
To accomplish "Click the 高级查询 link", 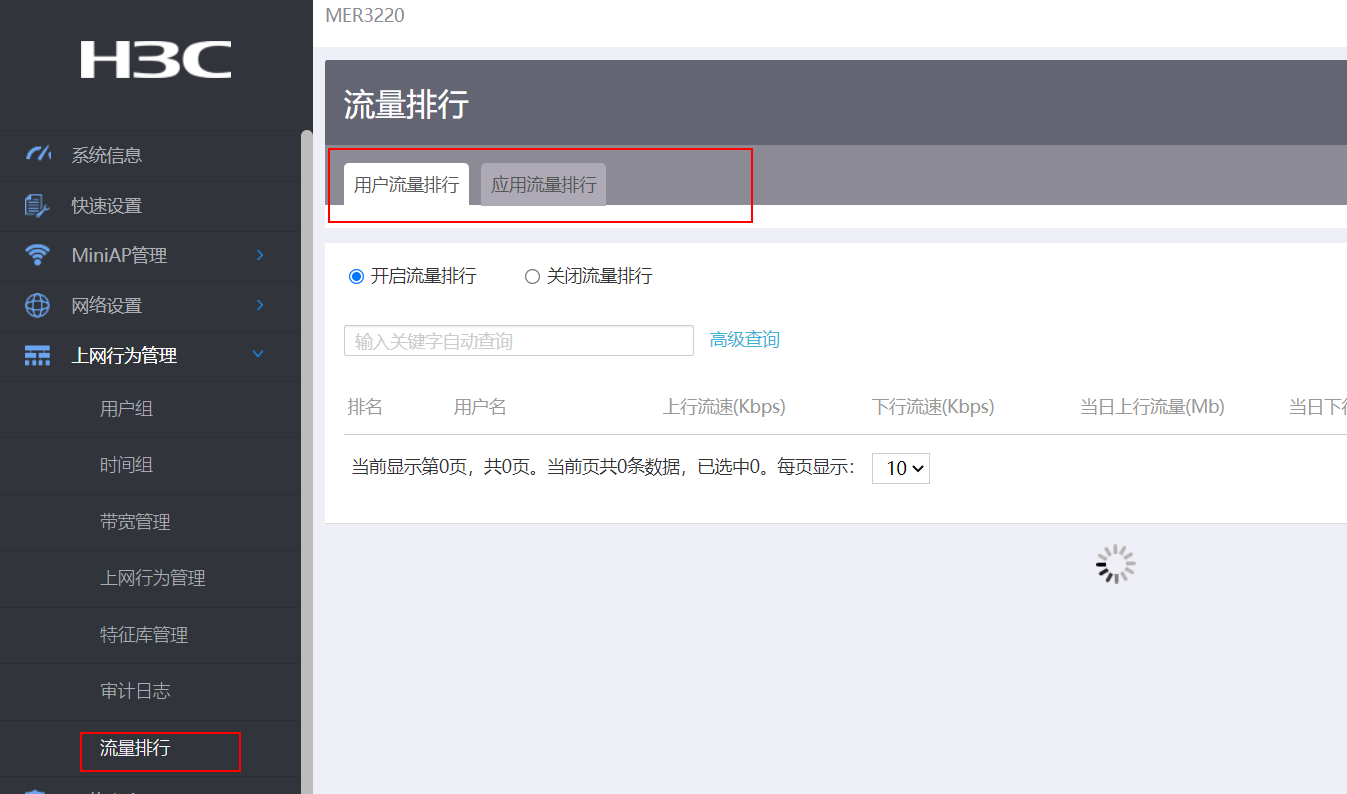I will pos(744,340).
